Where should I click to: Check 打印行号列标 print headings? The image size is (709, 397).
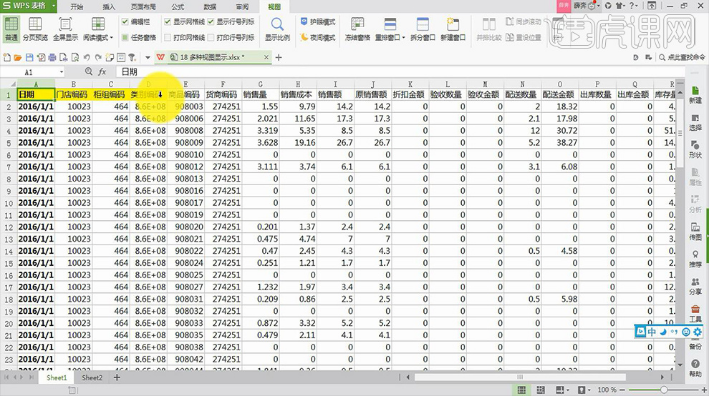(211, 37)
